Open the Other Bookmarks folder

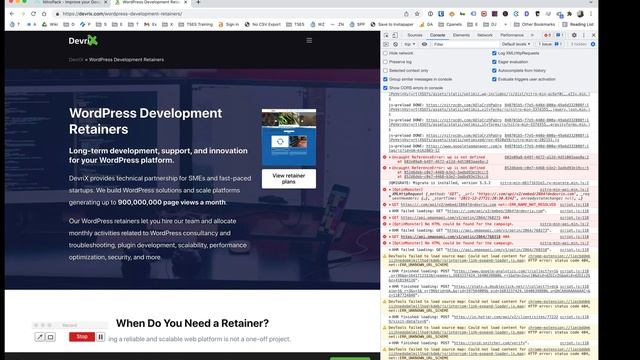coord(534,24)
